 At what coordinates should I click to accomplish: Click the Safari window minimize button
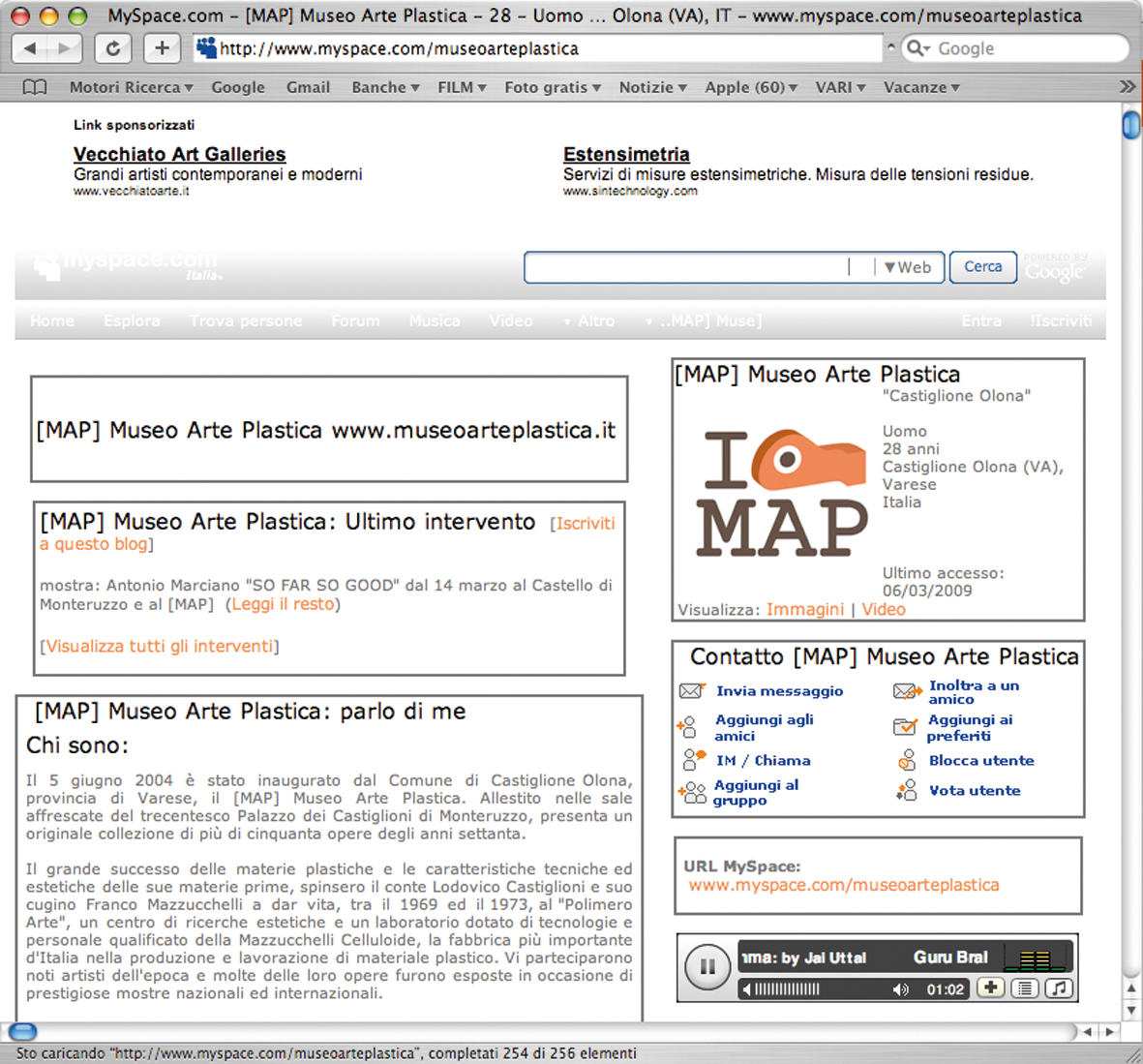(48, 15)
